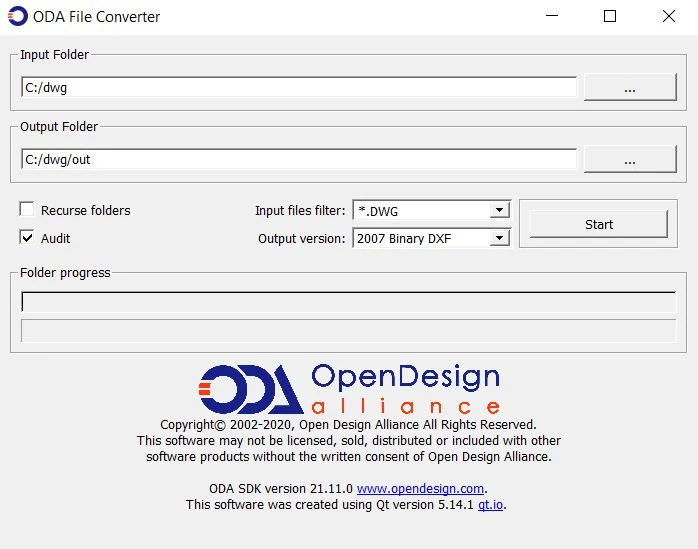Browse for Input Folder using the ... button
This screenshot has height=549, width=698.
click(x=630, y=87)
